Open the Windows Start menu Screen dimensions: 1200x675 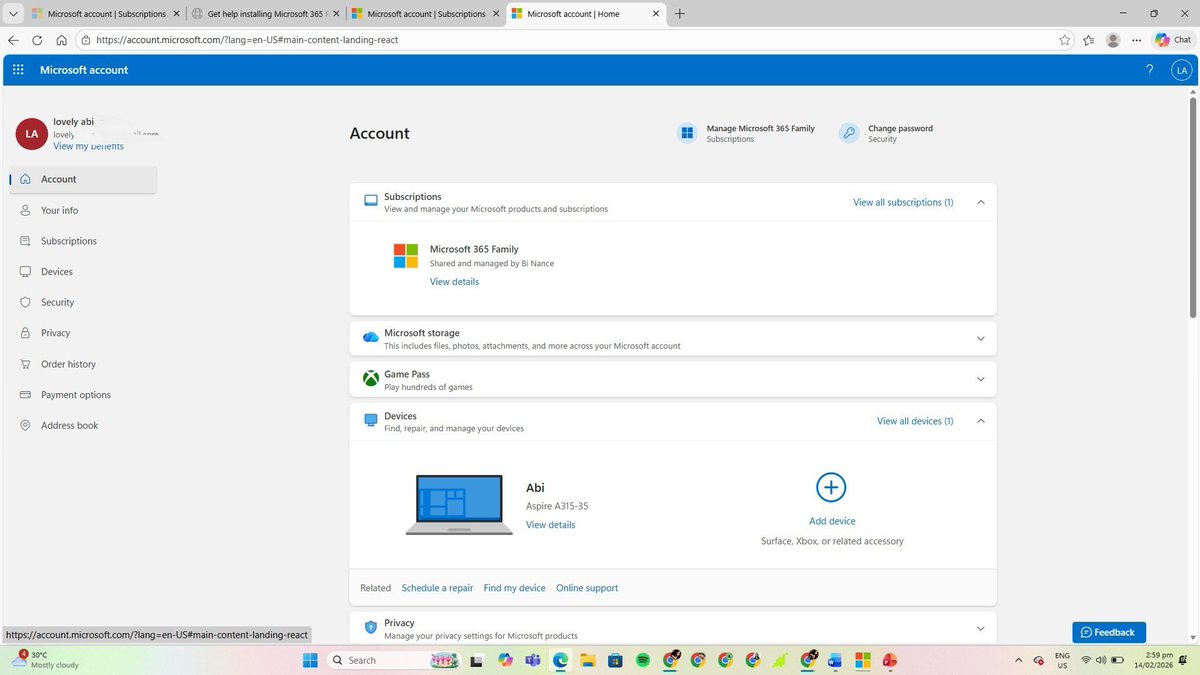click(310, 660)
